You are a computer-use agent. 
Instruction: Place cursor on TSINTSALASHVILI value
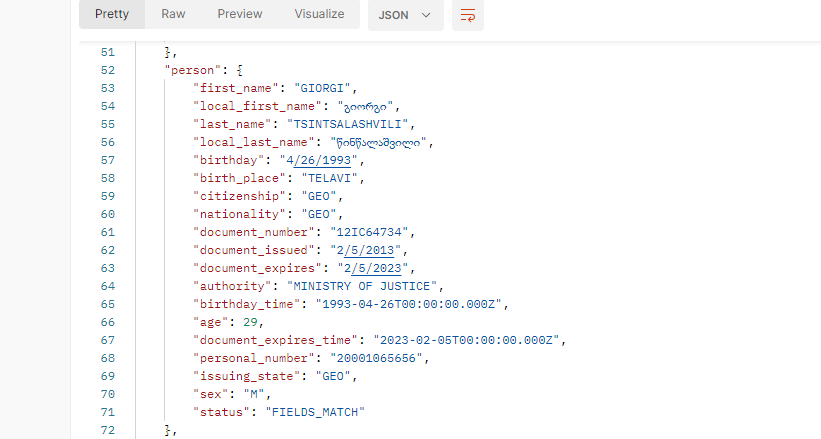click(x=347, y=124)
